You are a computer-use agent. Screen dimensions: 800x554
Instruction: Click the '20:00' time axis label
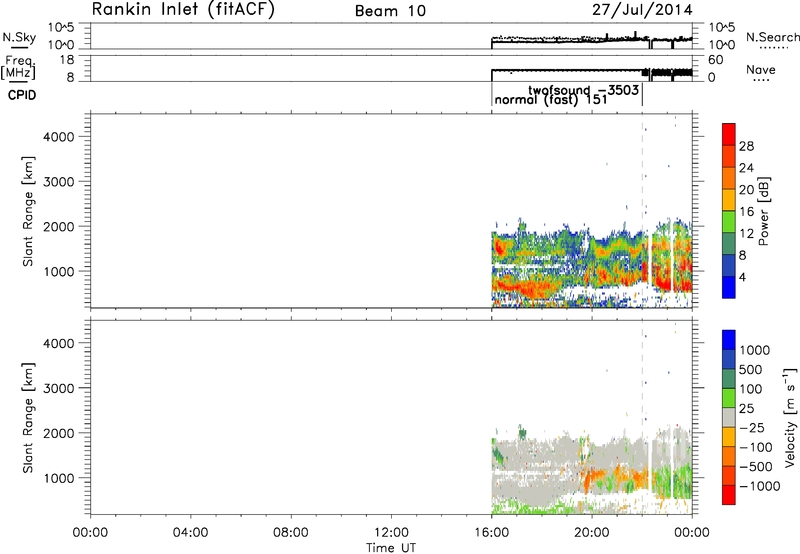coord(592,532)
